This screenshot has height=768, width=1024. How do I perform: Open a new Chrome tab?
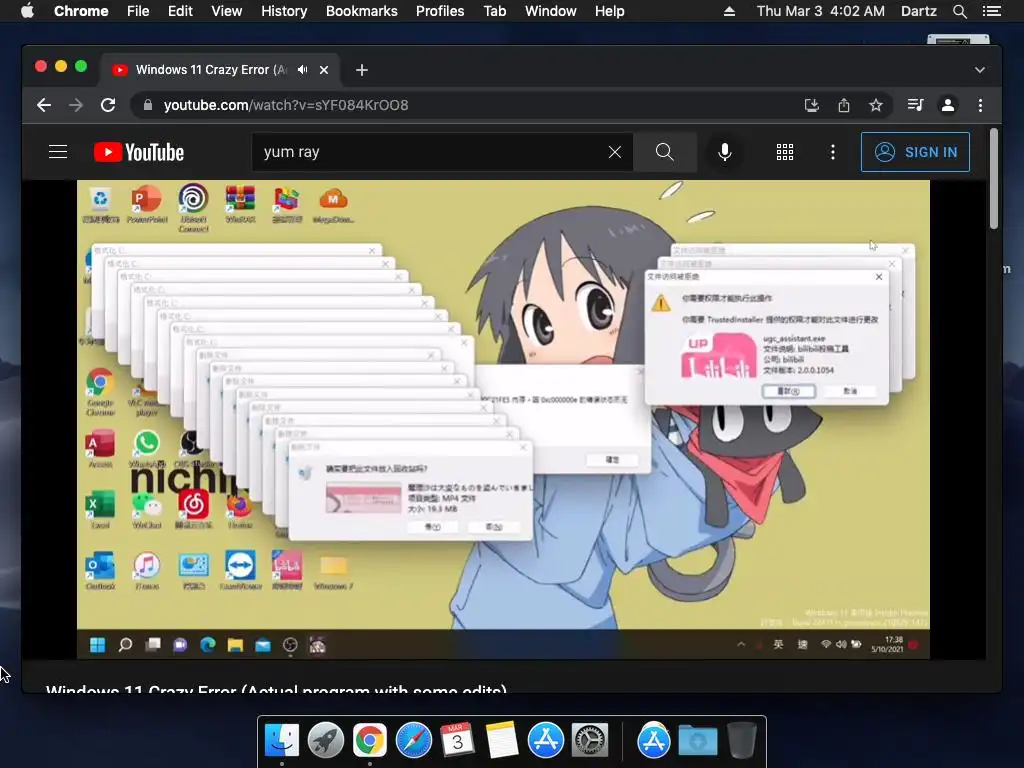pos(362,70)
